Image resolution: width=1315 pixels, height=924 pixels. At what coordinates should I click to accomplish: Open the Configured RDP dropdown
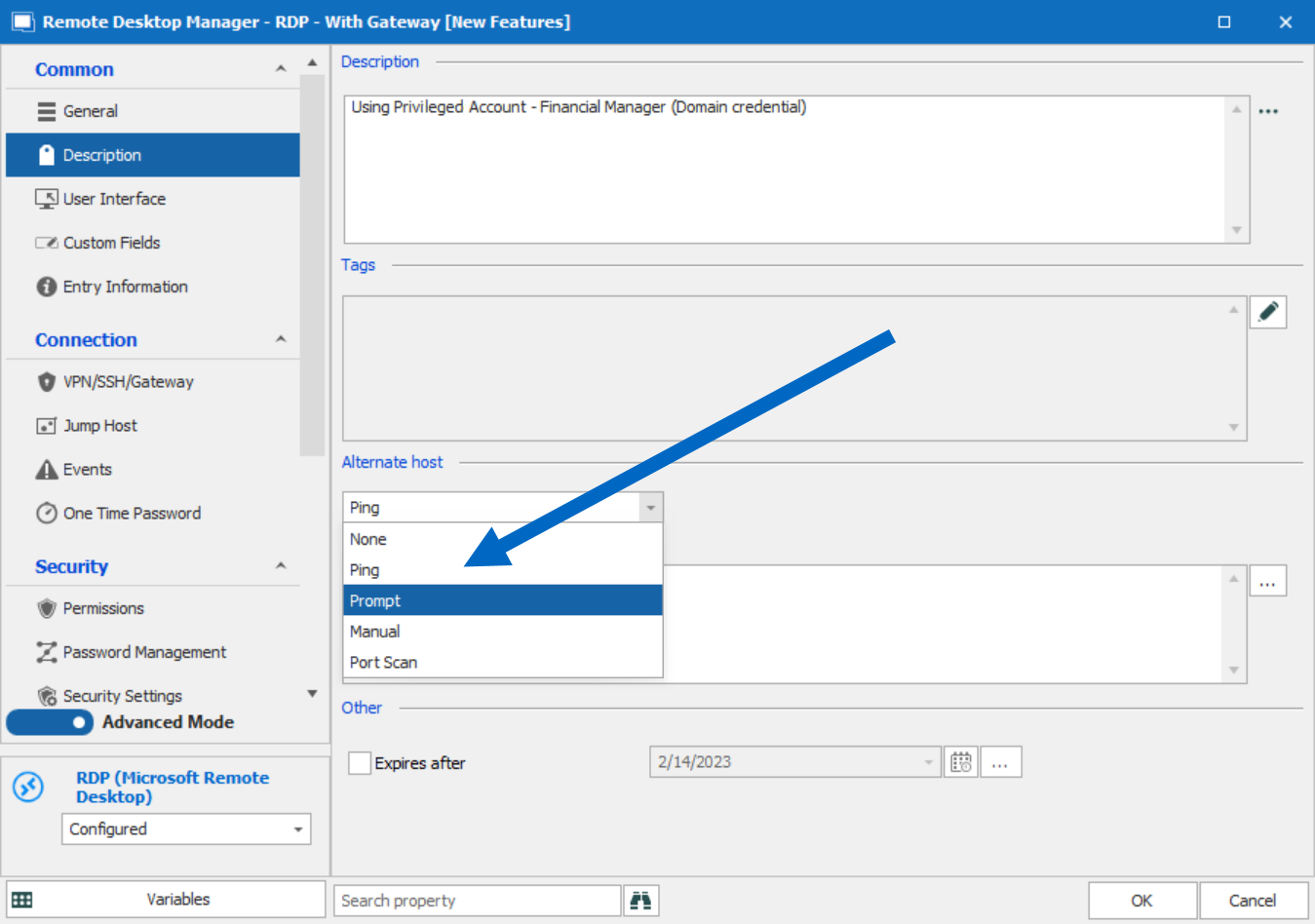tap(186, 829)
